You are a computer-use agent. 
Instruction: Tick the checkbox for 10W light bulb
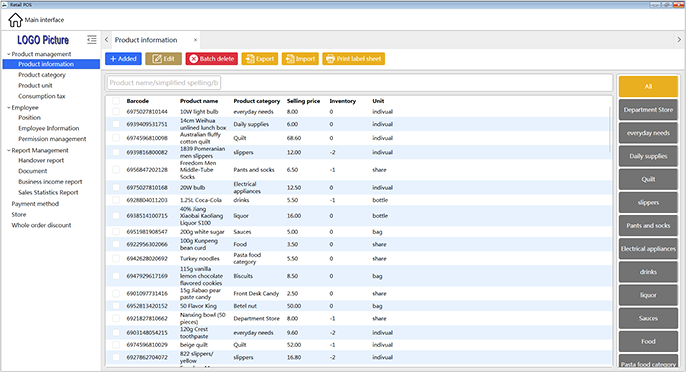[x=116, y=112]
